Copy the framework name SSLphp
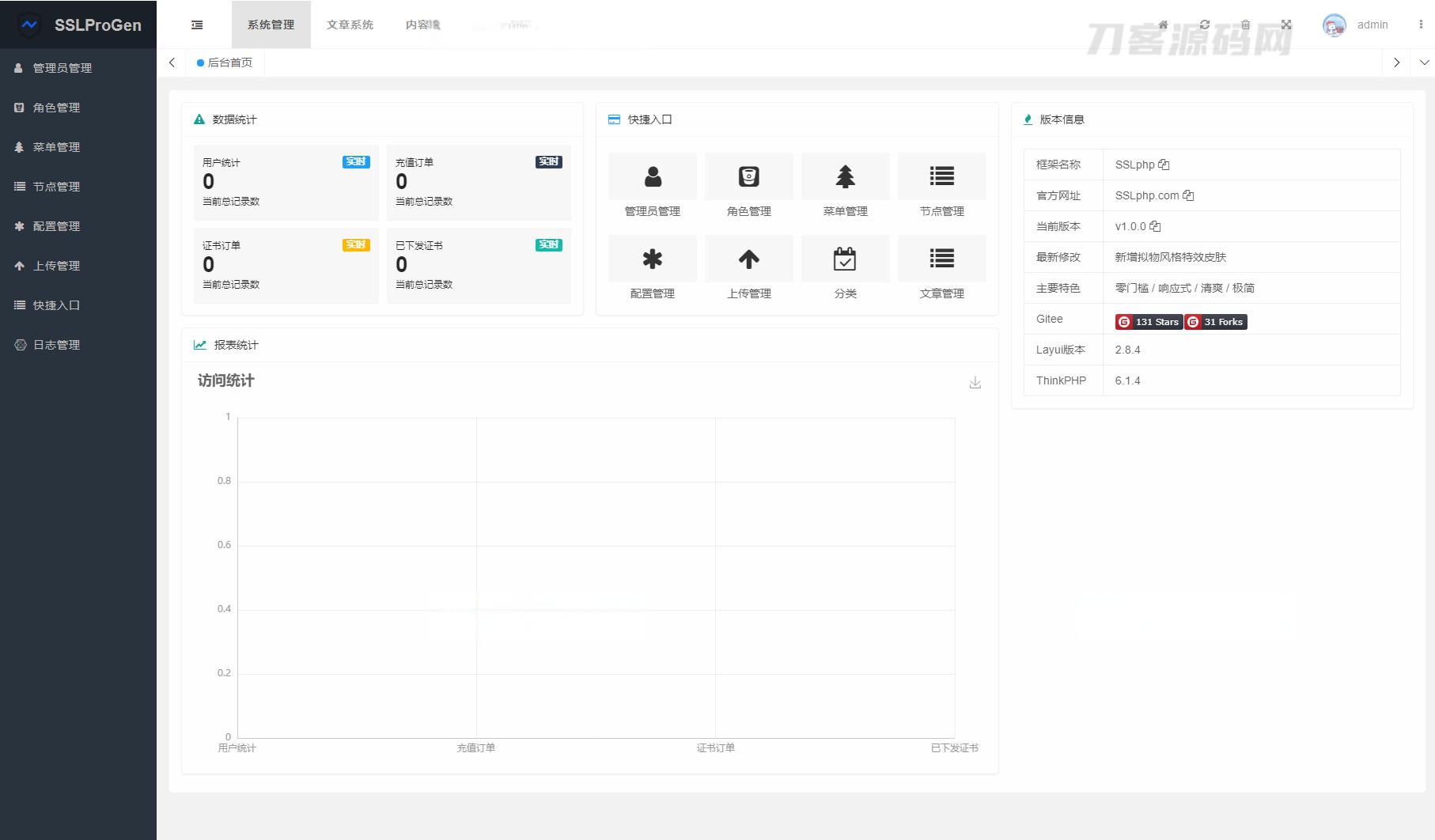 tap(1164, 165)
